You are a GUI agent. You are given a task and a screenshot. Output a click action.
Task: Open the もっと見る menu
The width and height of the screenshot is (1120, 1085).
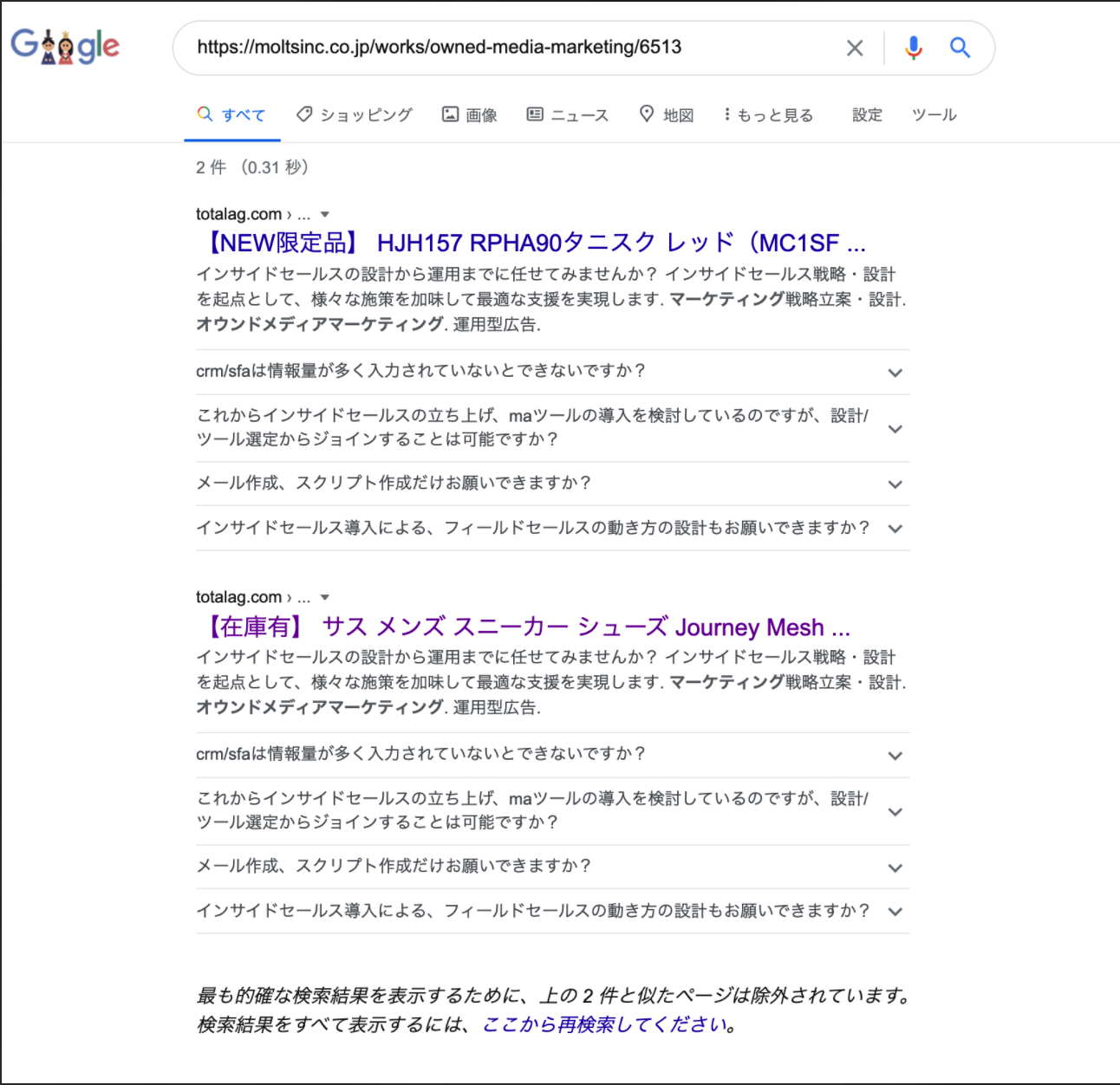tap(768, 114)
